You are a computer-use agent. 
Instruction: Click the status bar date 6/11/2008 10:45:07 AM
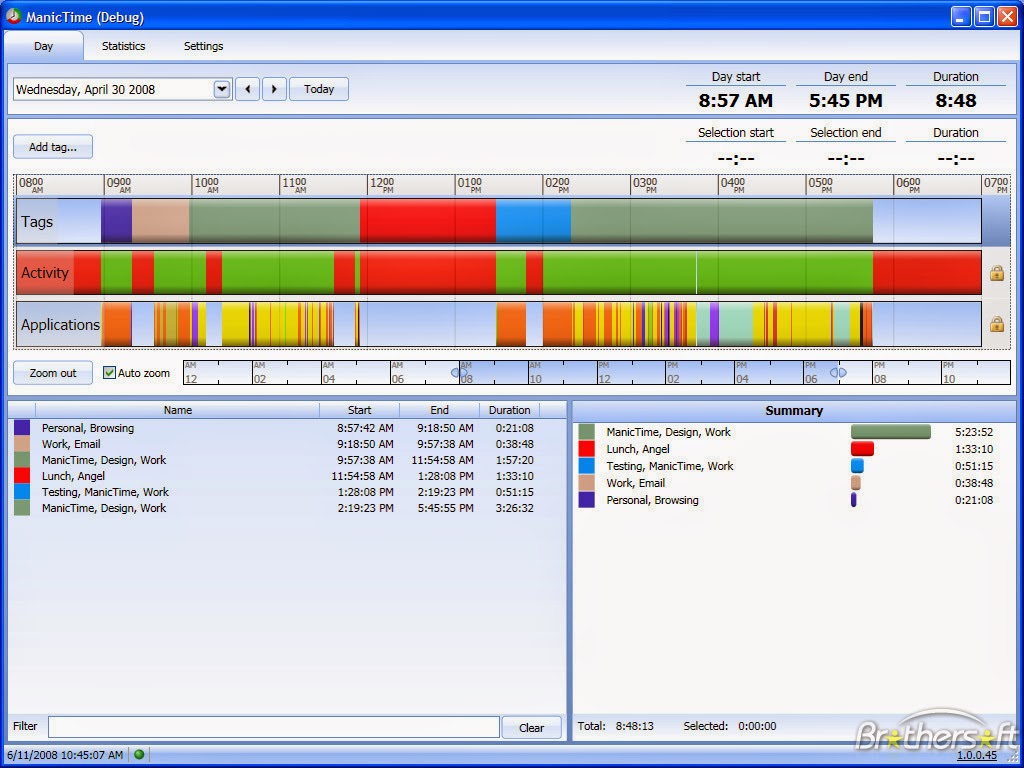[65, 755]
